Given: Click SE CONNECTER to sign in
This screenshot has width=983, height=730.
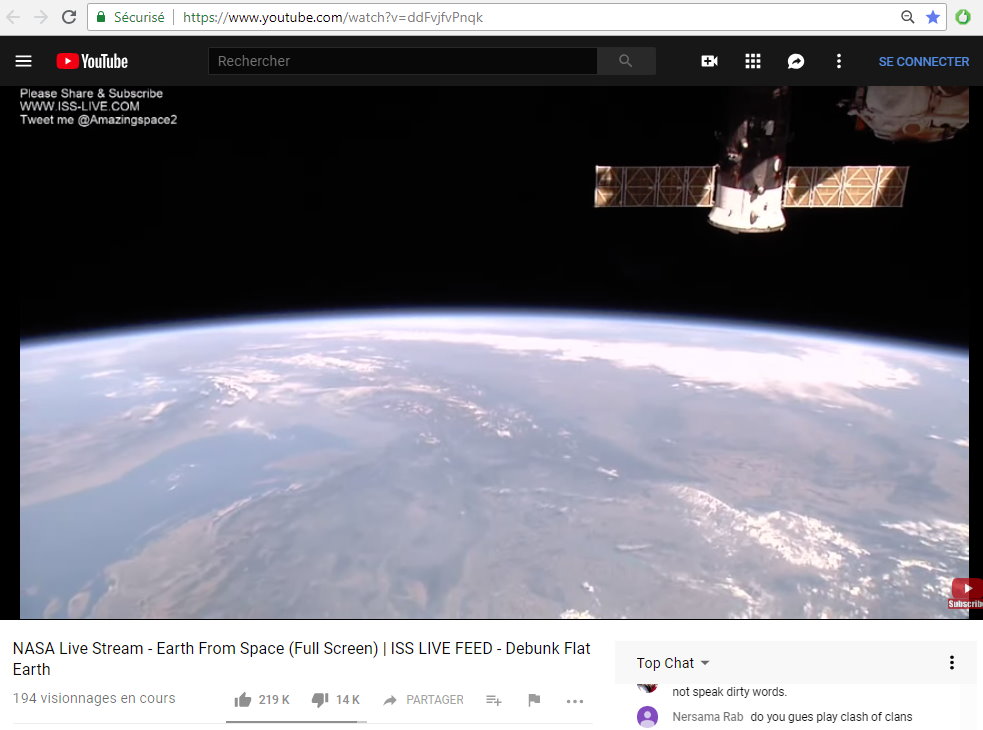Looking at the screenshot, I should pos(923,61).
